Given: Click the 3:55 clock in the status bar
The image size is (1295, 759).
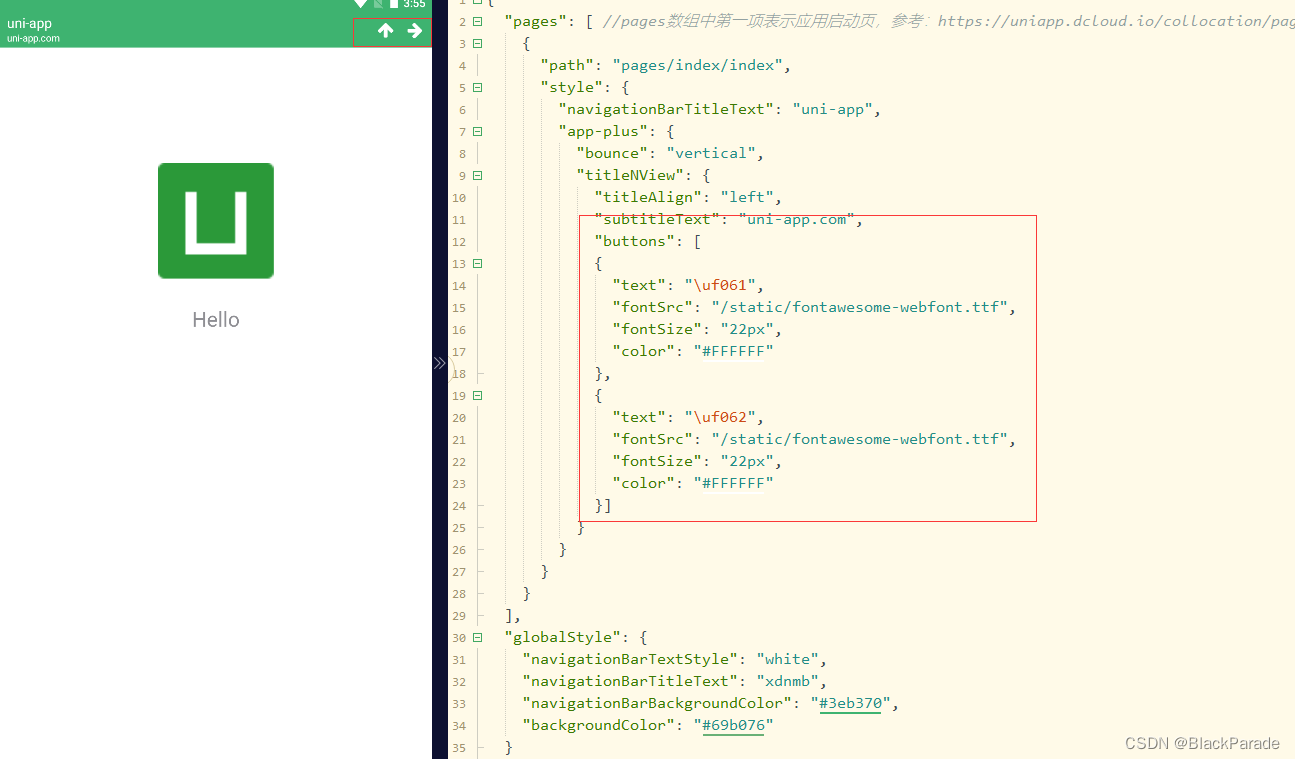Looking at the screenshot, I should tap(414, 4).
